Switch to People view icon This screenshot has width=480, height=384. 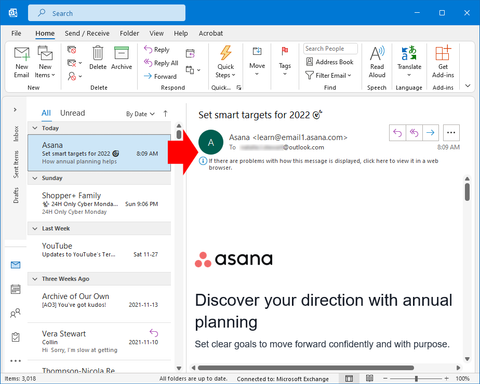(16, 313)
